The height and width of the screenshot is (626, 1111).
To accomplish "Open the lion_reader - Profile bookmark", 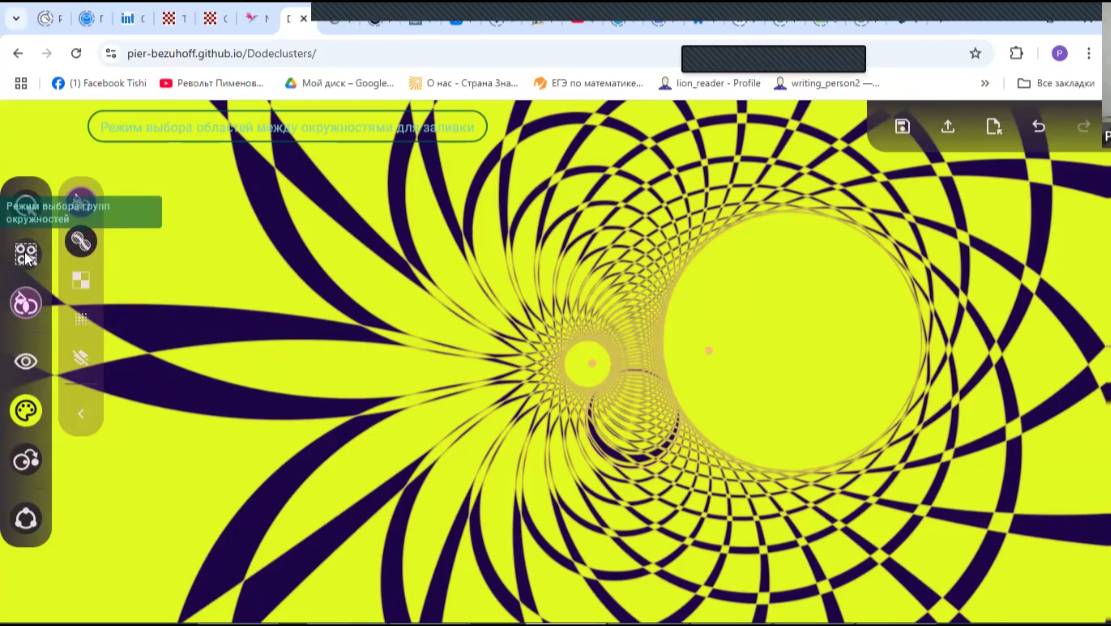I will pos(709,83).
